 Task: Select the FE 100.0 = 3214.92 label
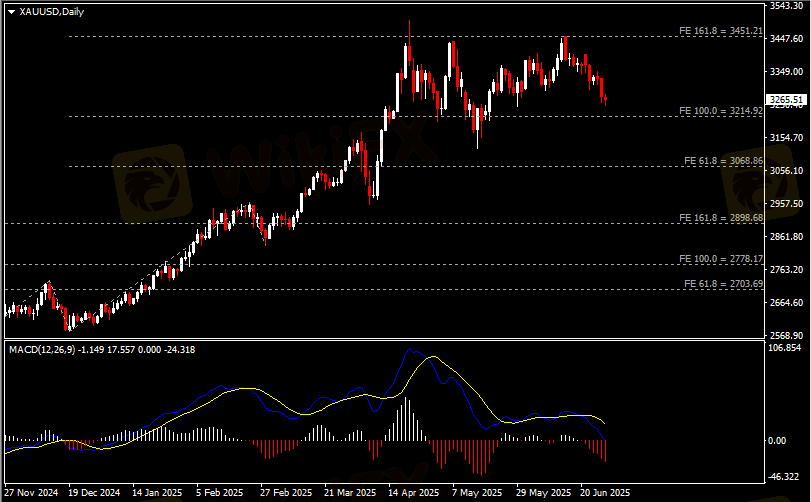pyautogui.click(x=720, y=111)
